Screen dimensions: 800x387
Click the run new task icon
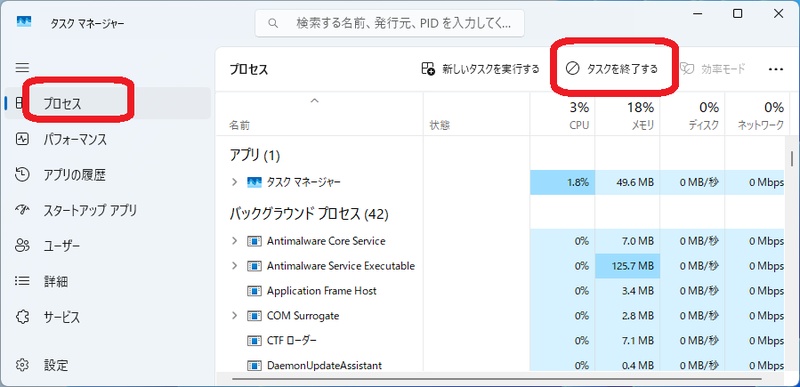coord(428,69)
